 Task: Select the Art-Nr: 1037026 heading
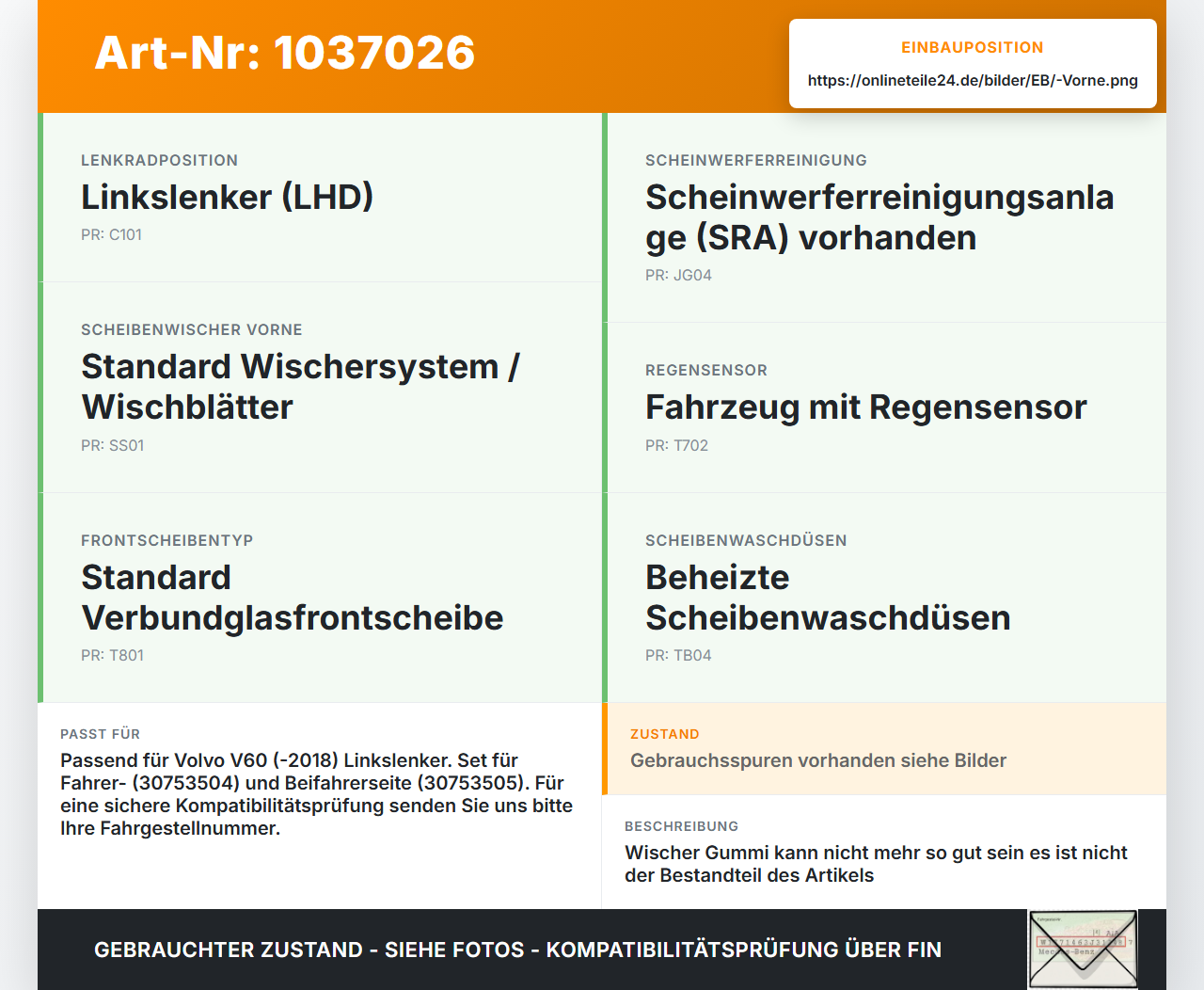pos(285,53)
